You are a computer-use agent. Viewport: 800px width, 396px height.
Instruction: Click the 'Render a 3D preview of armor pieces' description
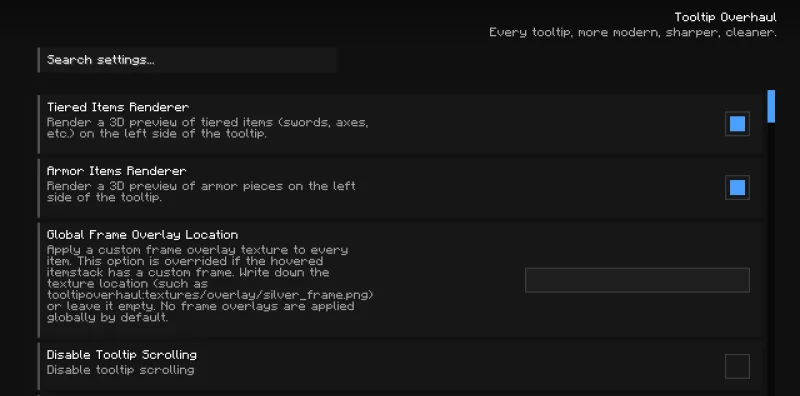(x=202, y=192)
